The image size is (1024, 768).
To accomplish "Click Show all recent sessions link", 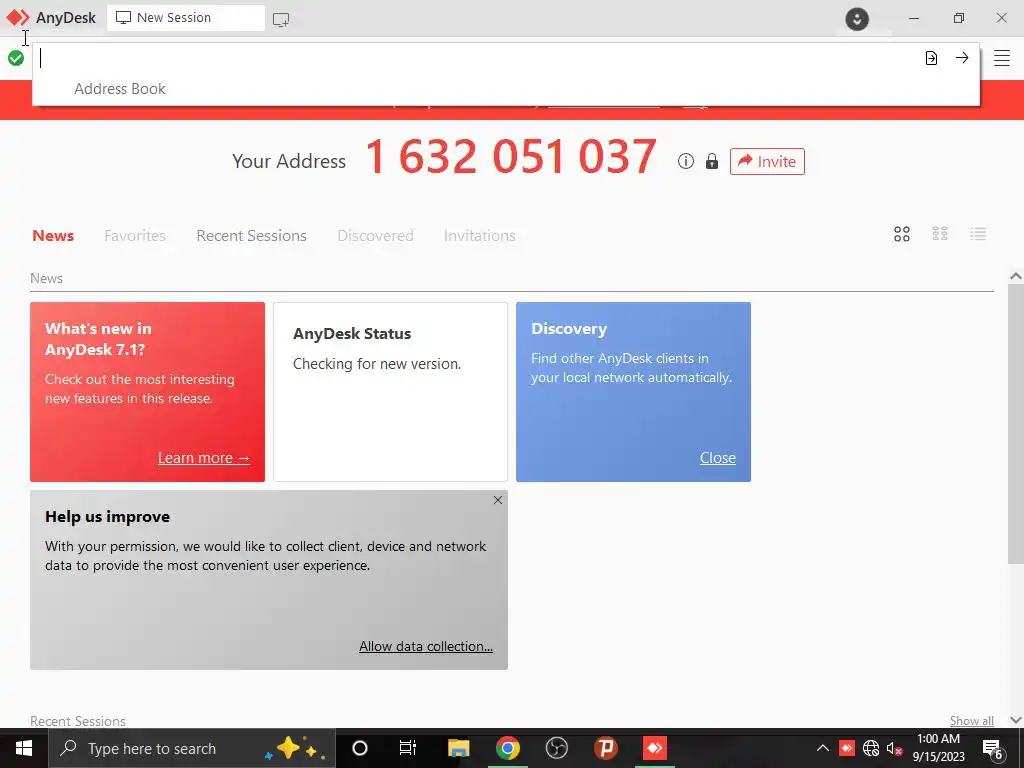I will (x=972, y=720).
